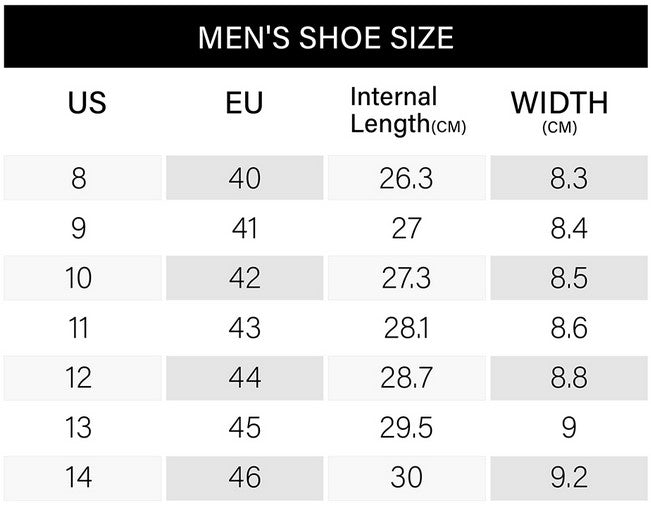Select the US column header
This screenshot has width=651, height=508.
click(x=87, y=102)
